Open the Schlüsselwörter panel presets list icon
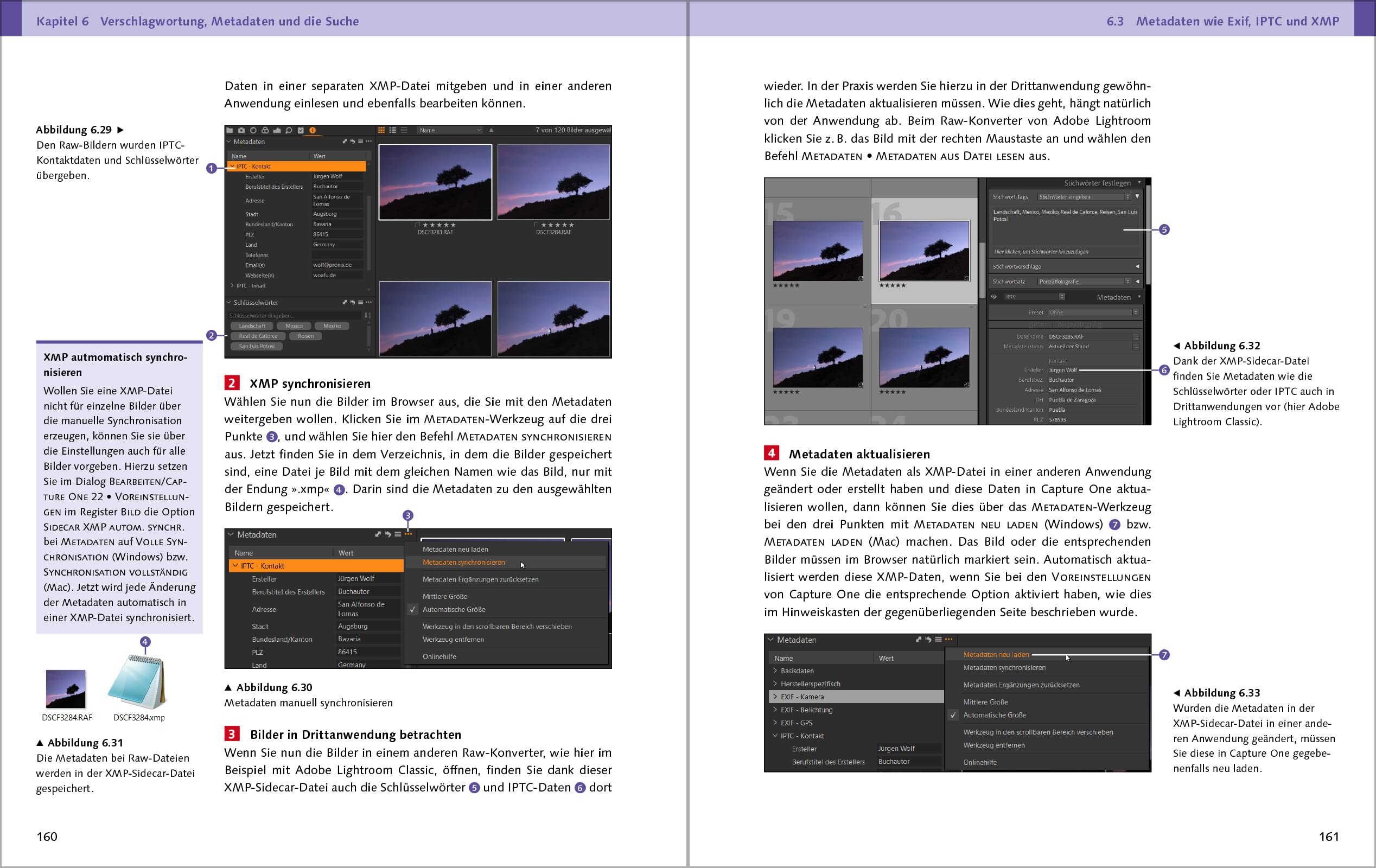The image size is (1376, 868). [x=361, y=302]
